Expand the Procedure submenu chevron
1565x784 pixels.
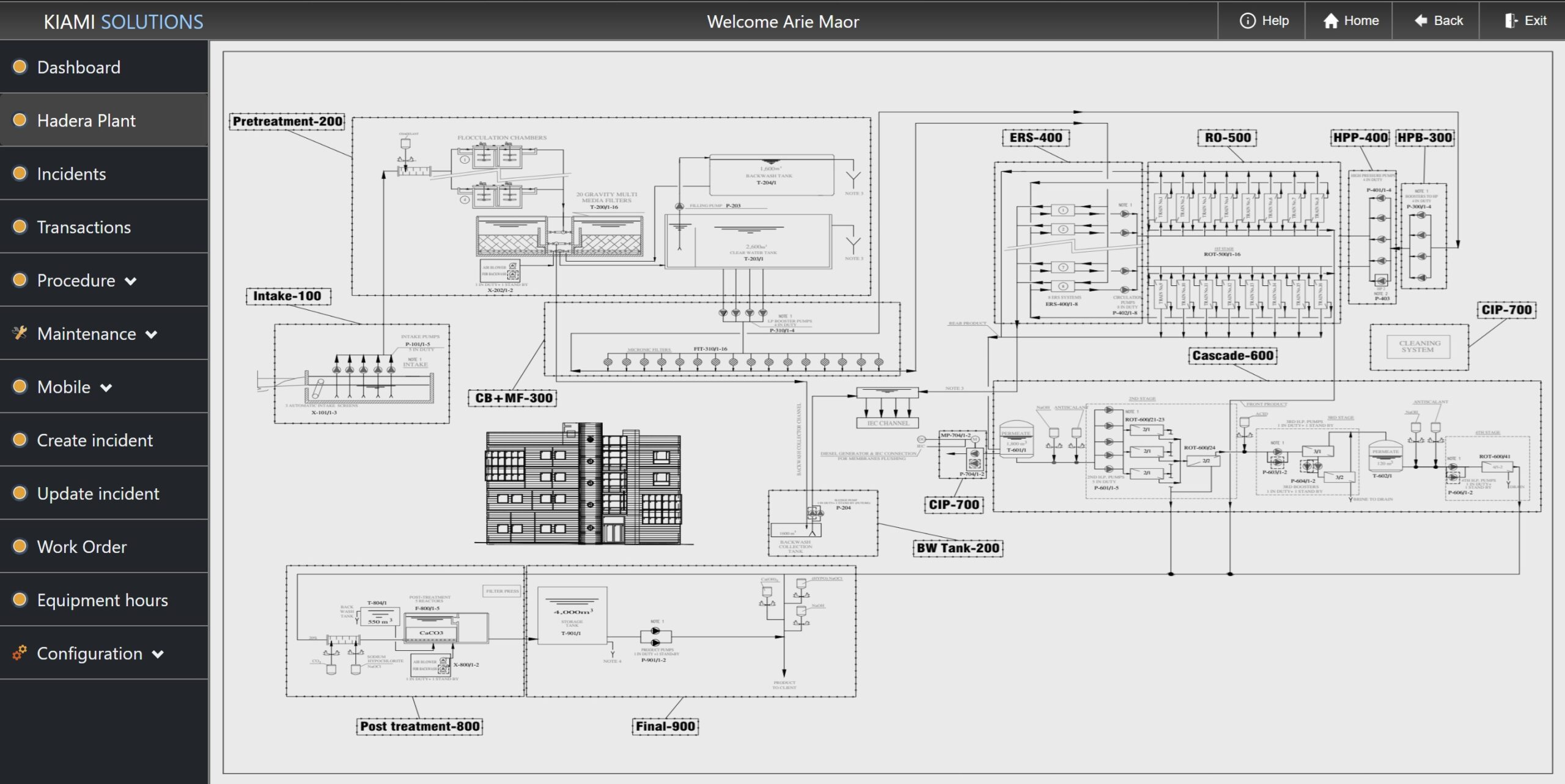click(130, 281)
